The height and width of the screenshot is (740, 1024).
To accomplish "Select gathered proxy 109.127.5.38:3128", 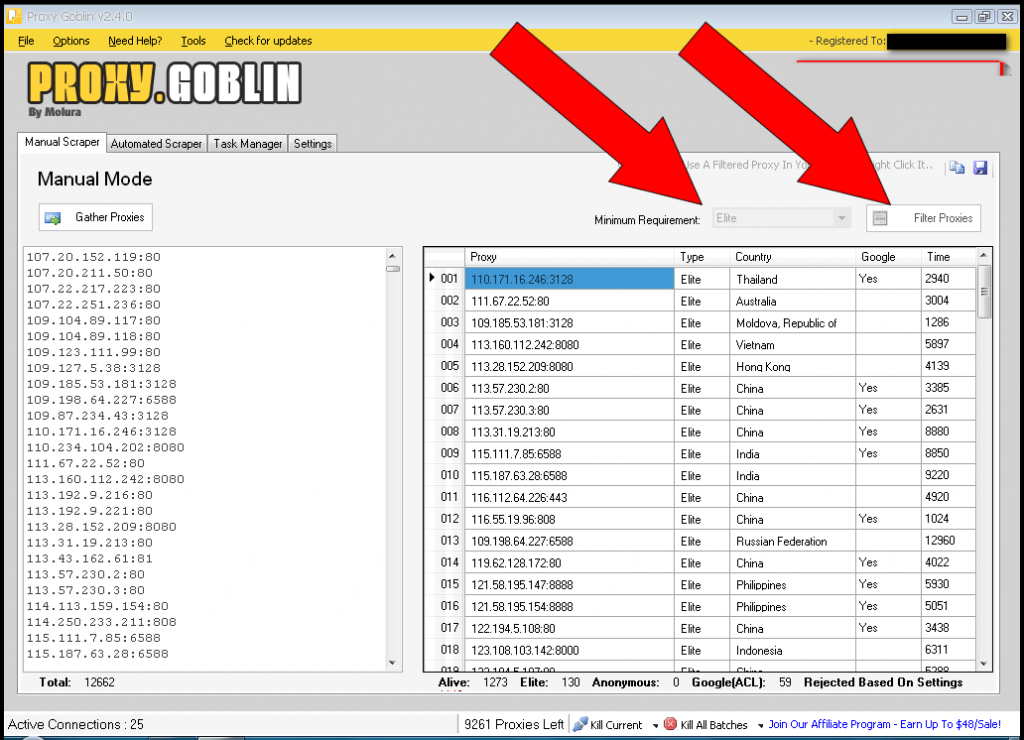I will click(93, 368).
